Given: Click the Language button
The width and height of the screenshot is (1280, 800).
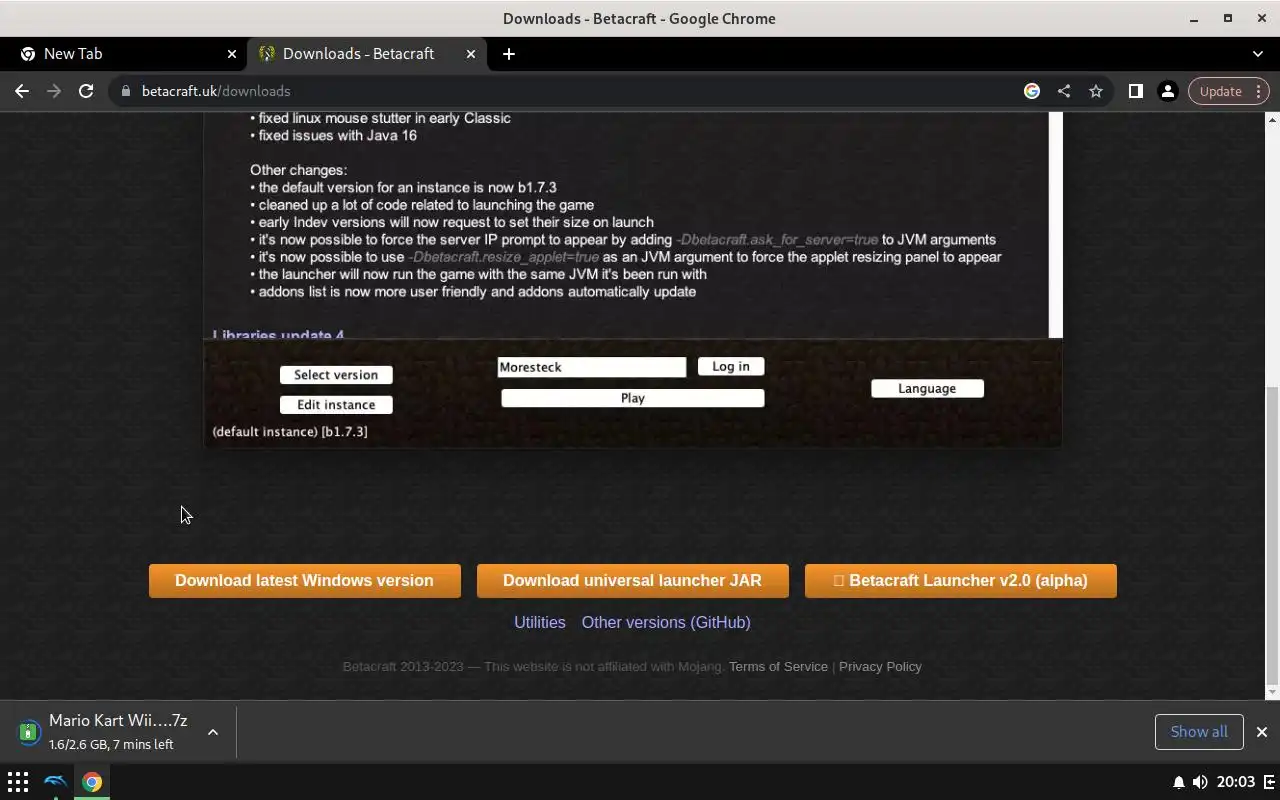Looking at the screenshot, I should click(x=927, y=388).
